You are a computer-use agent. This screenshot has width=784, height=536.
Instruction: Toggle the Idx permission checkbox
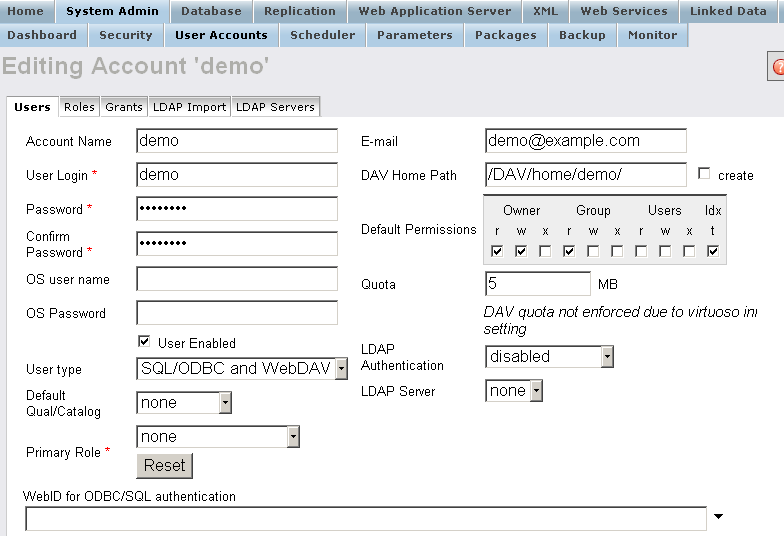pyautogui.click(x=713, y=251)
